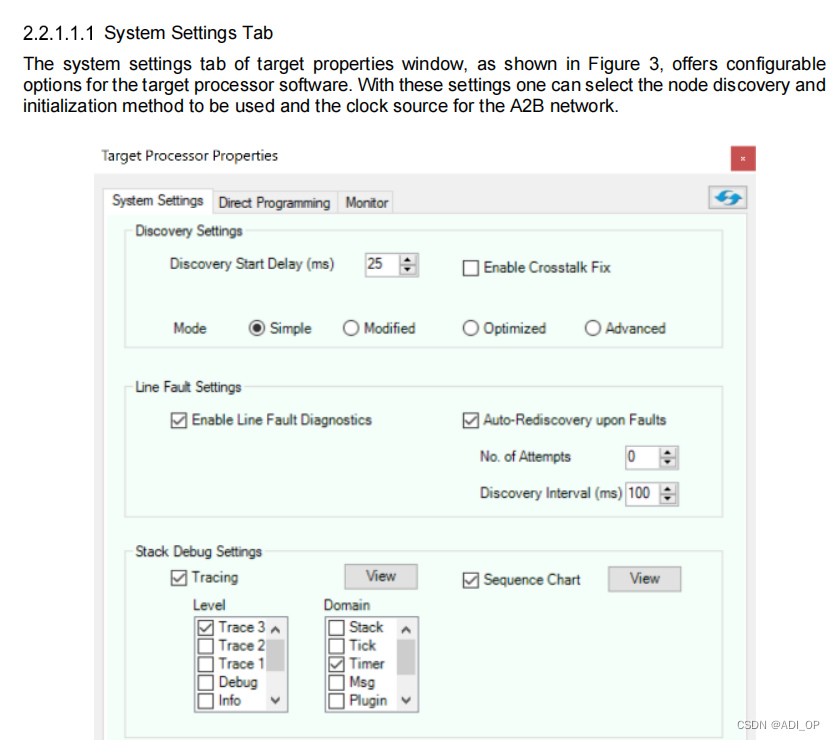Close the Target Processor Properties window
835x740 pixels.
click(743, 158)
